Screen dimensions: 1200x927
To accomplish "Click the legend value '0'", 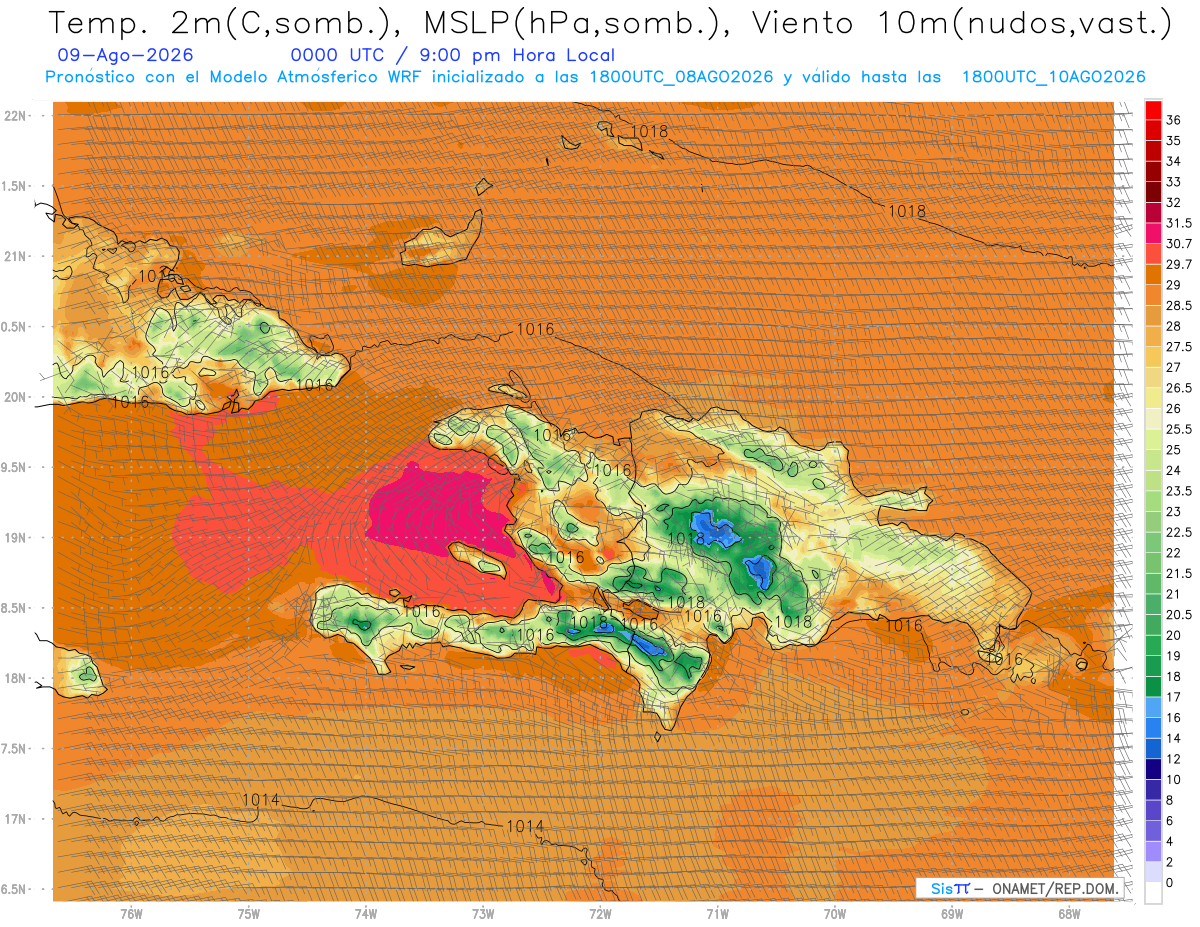I will tap(1170, 882).
